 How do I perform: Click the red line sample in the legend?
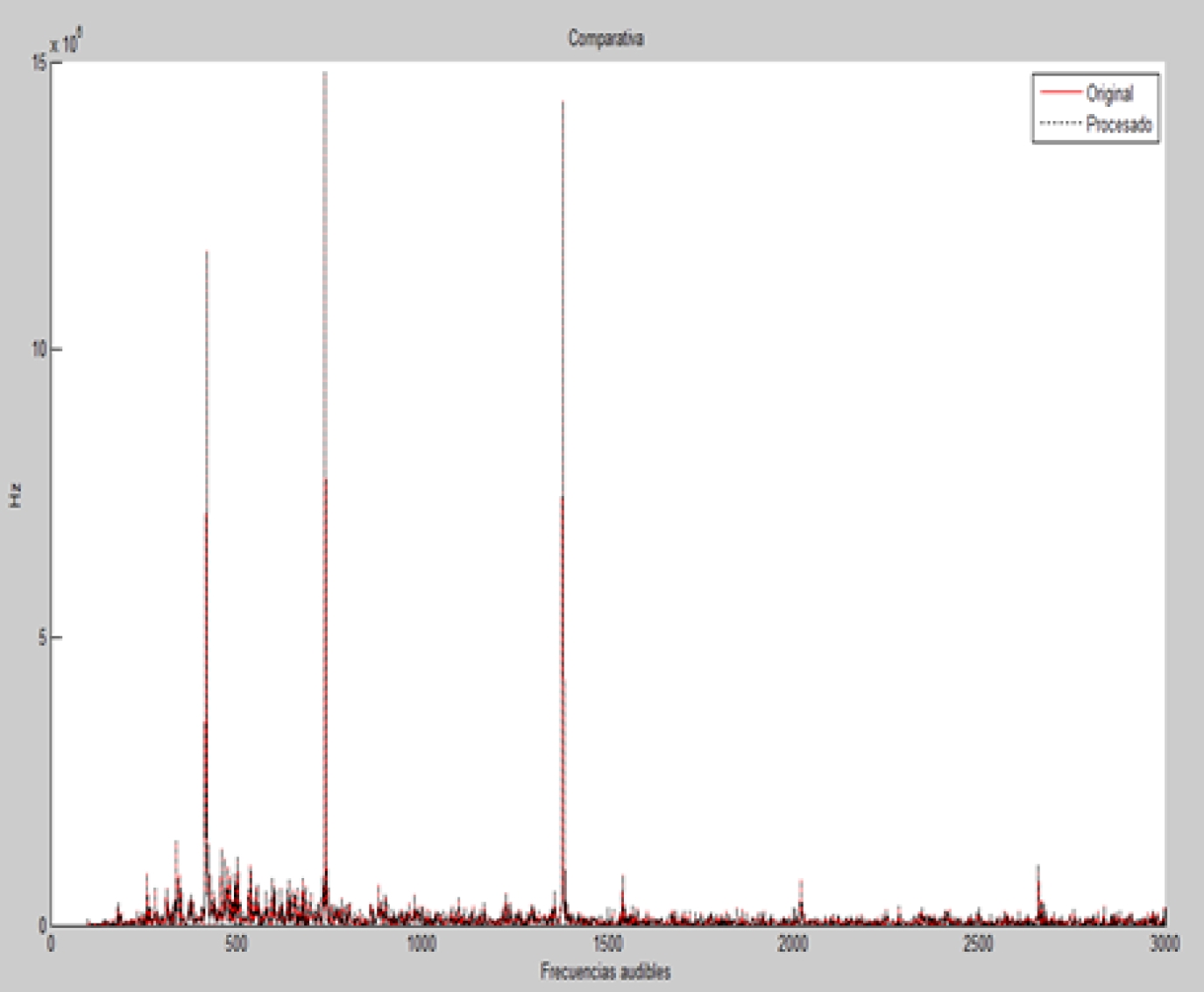pyautogui.click(x=1059, y=93)
